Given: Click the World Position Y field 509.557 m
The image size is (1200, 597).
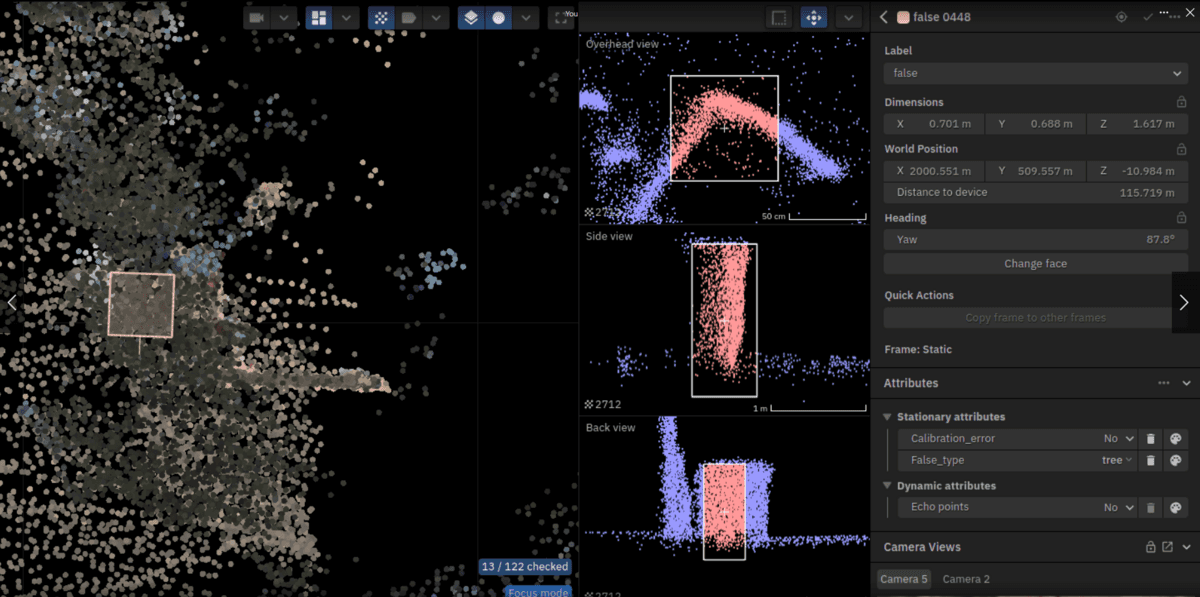Looking at the screenshot, I should pyautogui.click(x=1035, y=171).
